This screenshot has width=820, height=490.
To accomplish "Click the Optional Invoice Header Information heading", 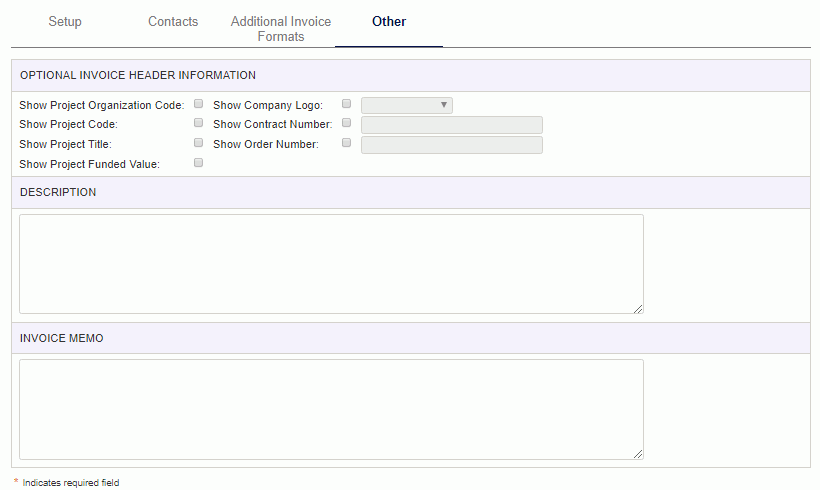I will click(138, 75).
